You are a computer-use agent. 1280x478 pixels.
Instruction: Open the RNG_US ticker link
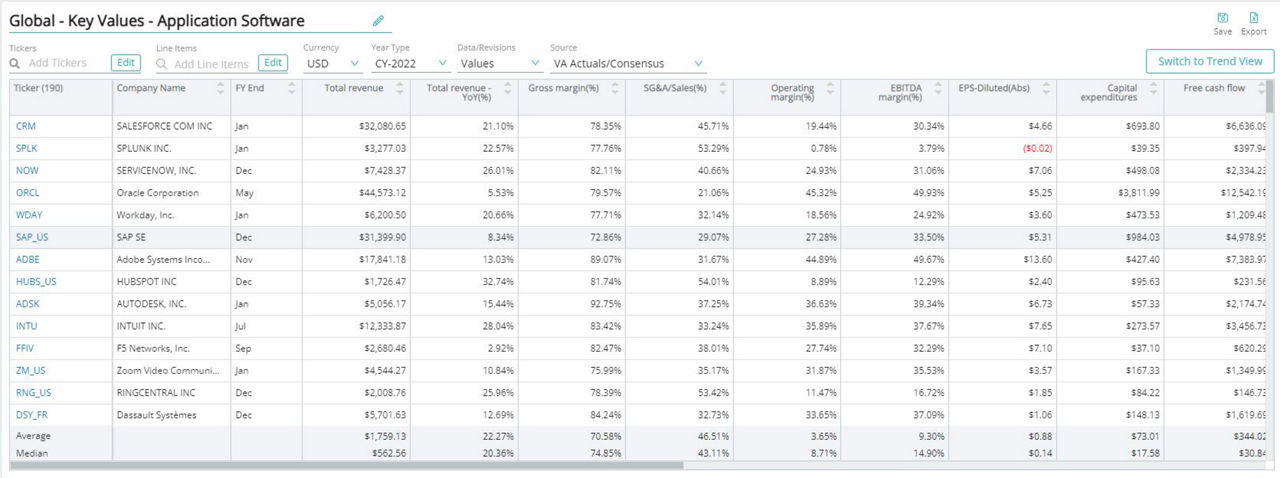34,392
